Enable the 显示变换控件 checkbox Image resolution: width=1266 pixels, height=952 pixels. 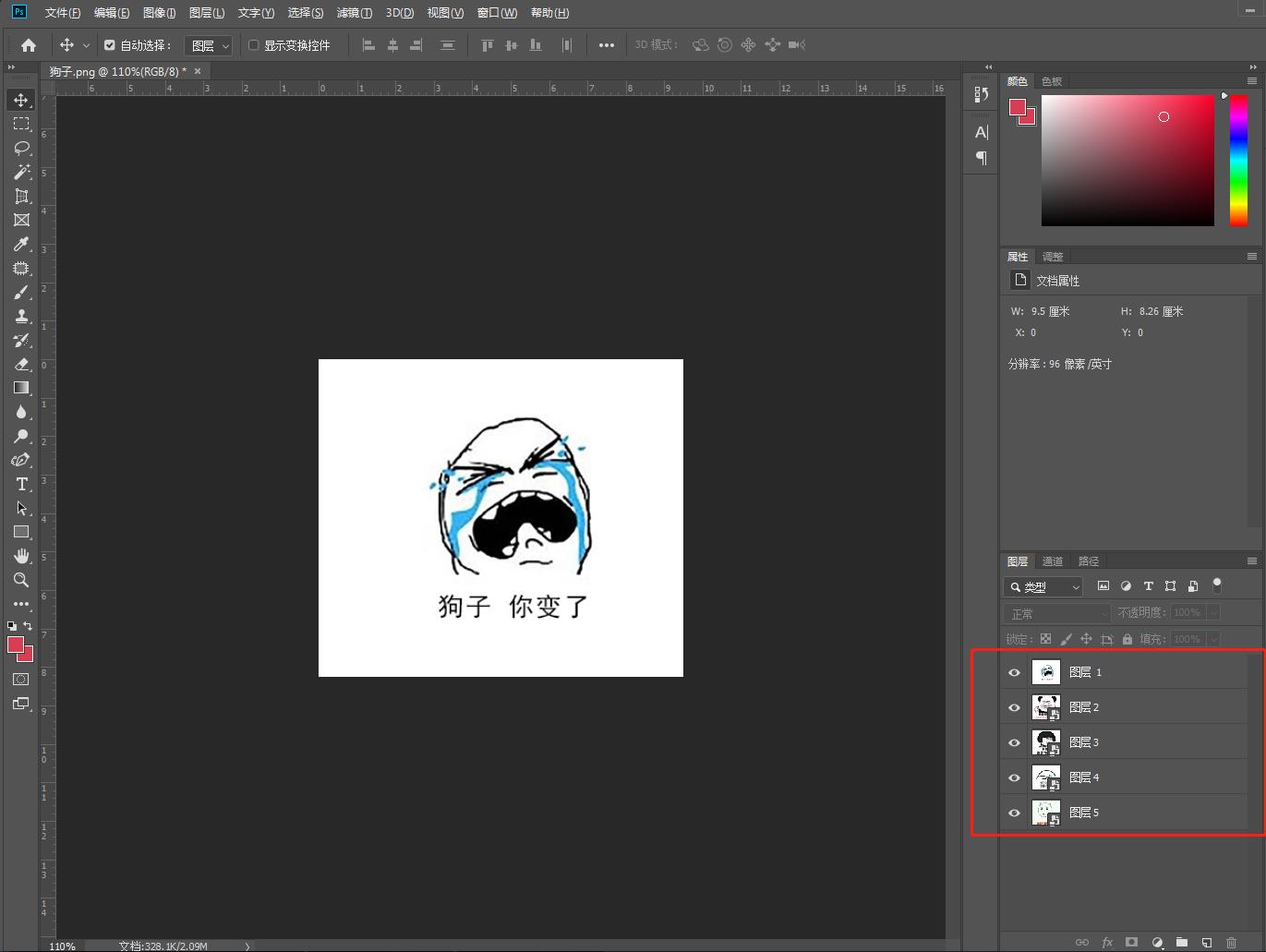click(x=254, y=45)
